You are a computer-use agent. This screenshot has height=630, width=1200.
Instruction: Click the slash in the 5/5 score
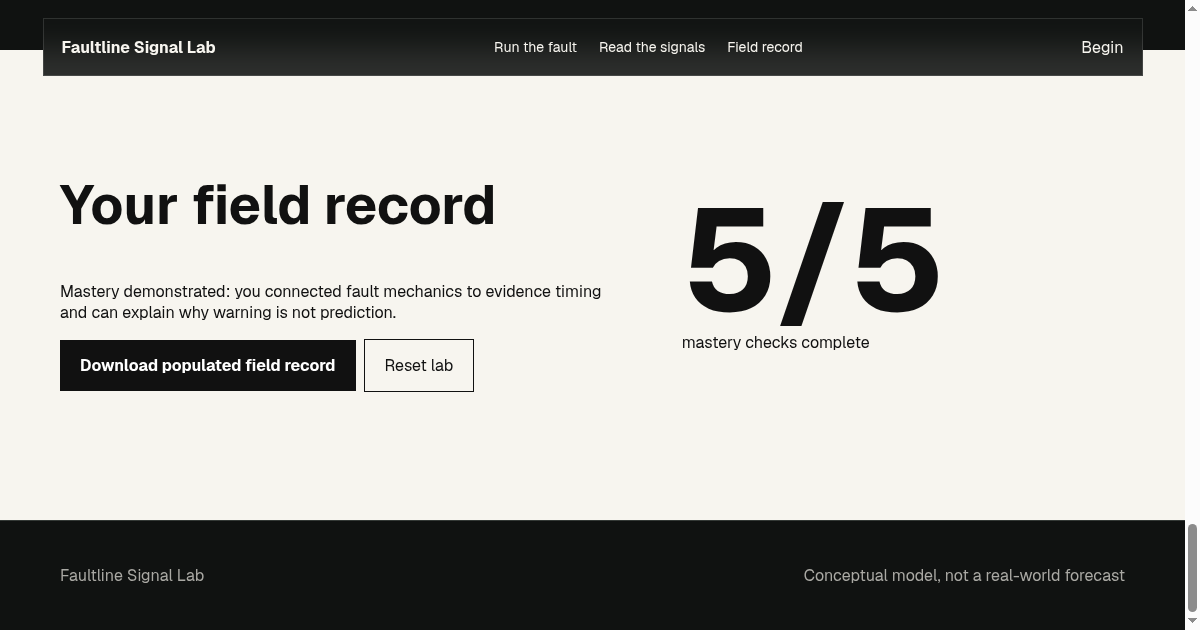pos(812,264)
